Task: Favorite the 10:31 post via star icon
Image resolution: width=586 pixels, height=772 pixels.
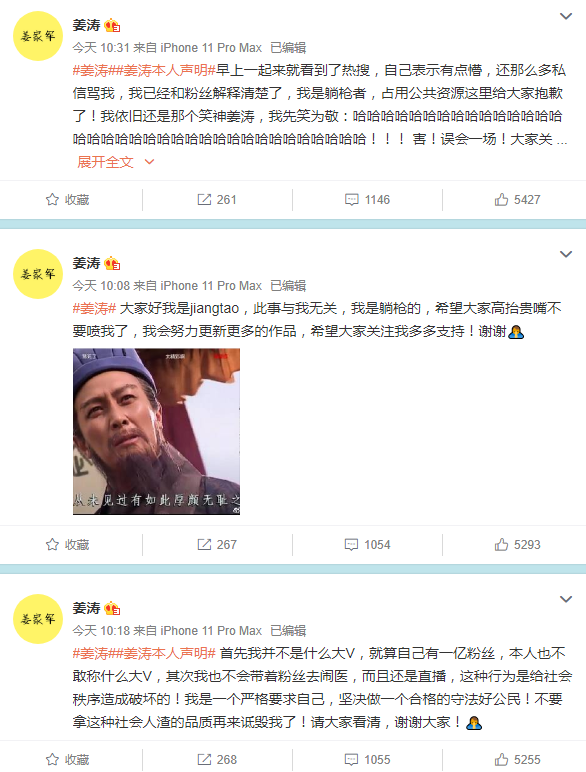Action: pos(67,199)
